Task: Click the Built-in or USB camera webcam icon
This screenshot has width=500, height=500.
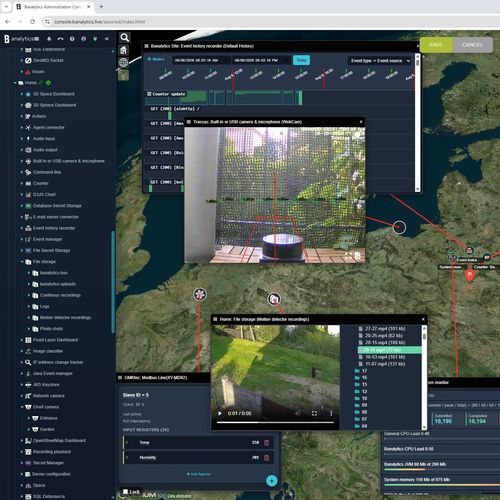Action: pyautogui.click(x=28, y=161)
